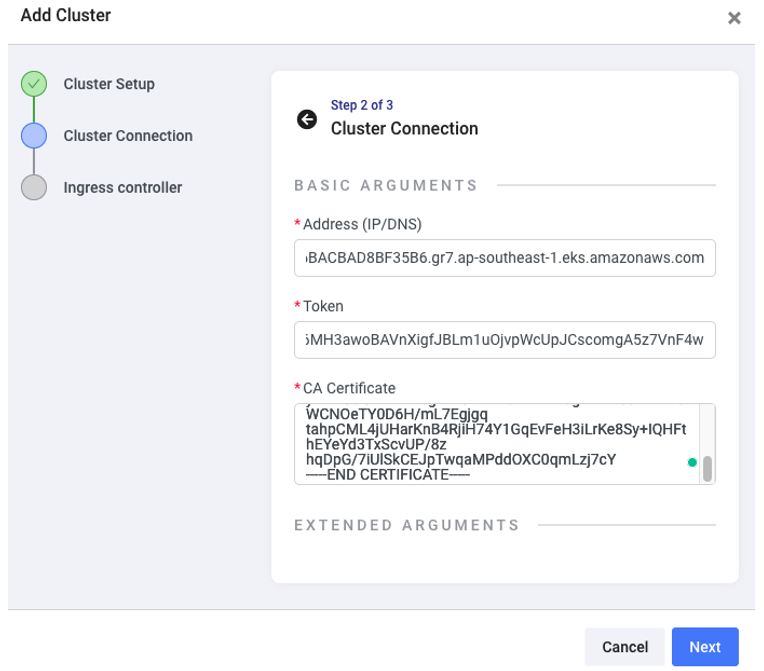Collapse the Basic Arguments section
764x671 pixels.
click(385, 185)
